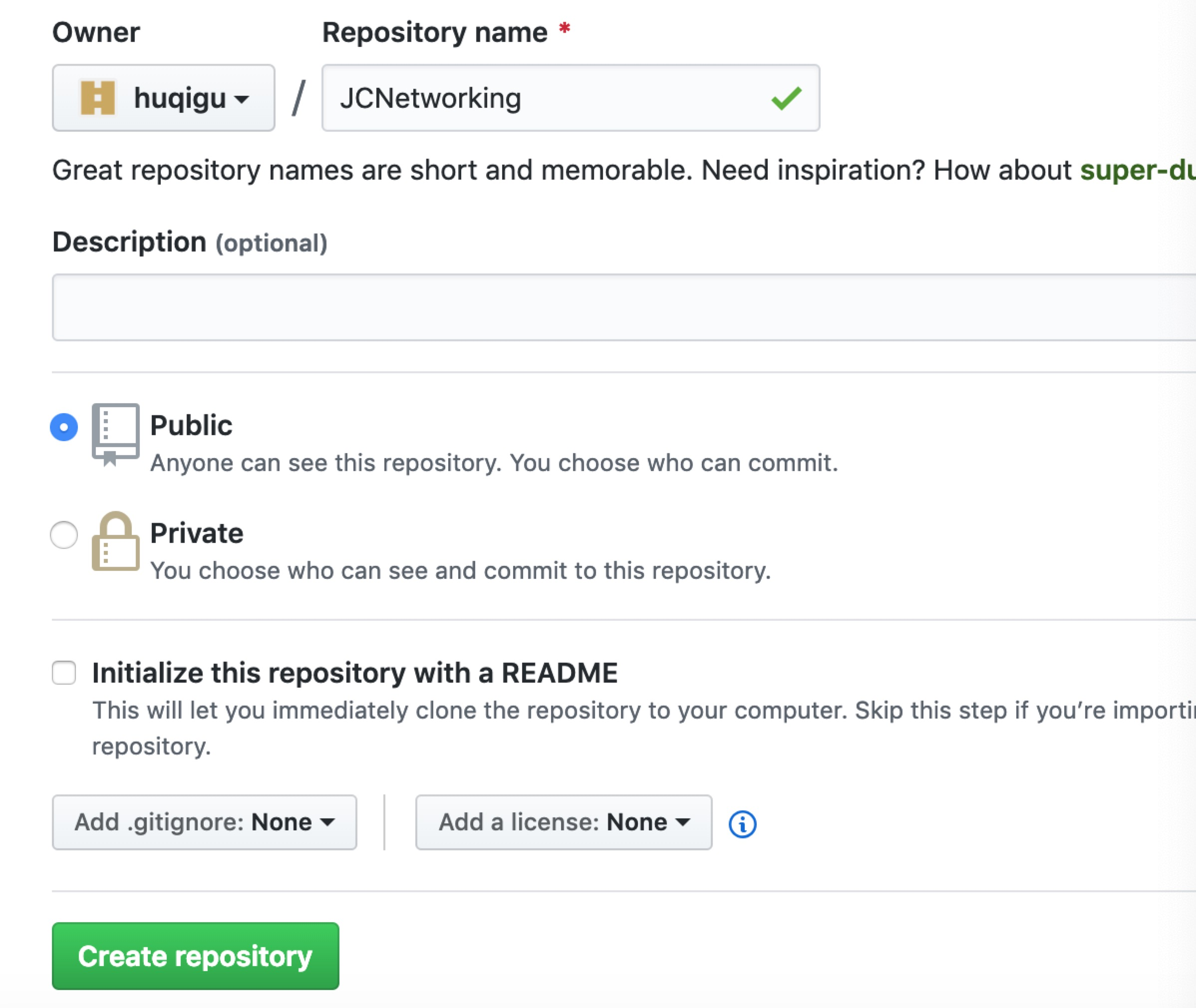This screenshot has width=1196, height=1008.
Task: Click the suggested name super-du link
Action: (x=1138, y=170)
